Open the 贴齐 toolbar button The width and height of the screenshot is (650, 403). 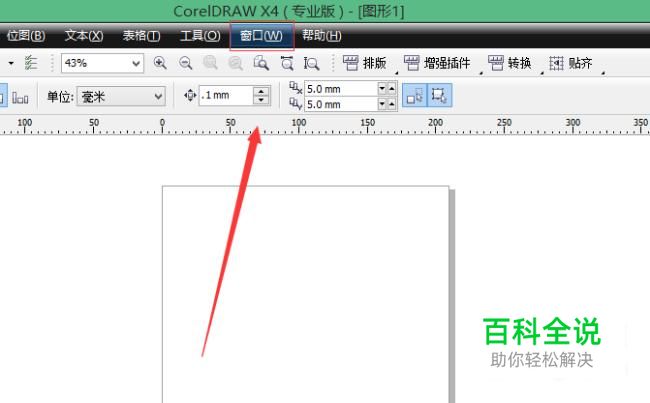(x=570, y=63)
